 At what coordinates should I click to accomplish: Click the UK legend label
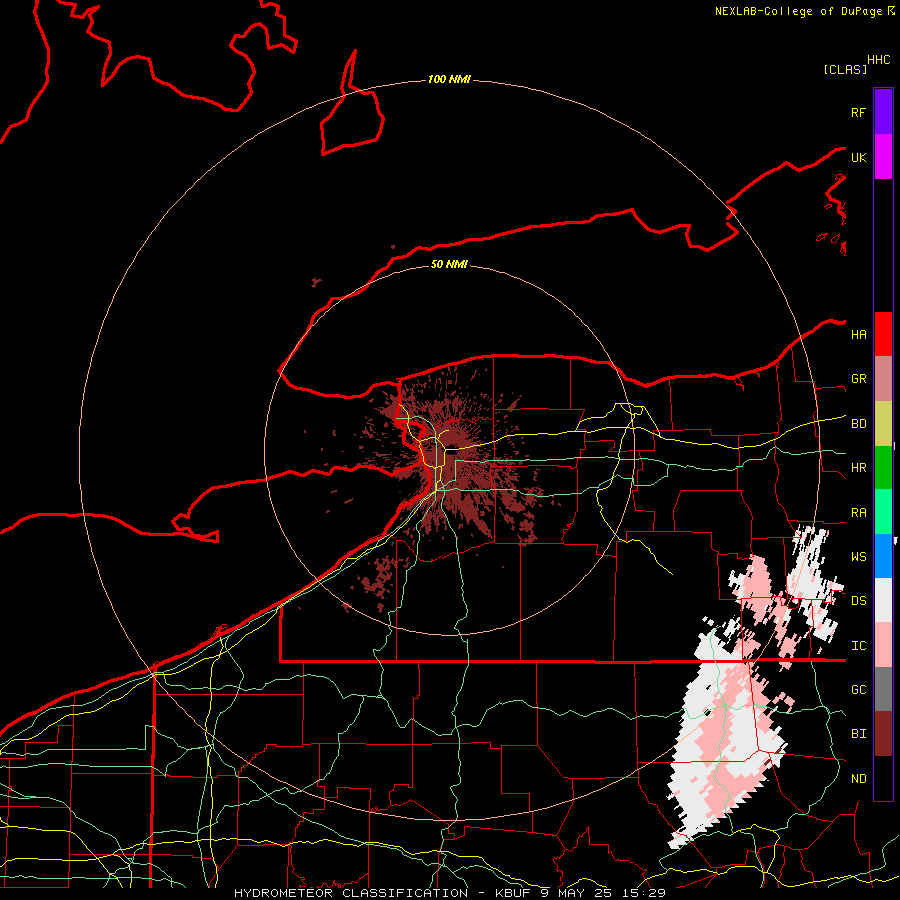tap(859, 157)
